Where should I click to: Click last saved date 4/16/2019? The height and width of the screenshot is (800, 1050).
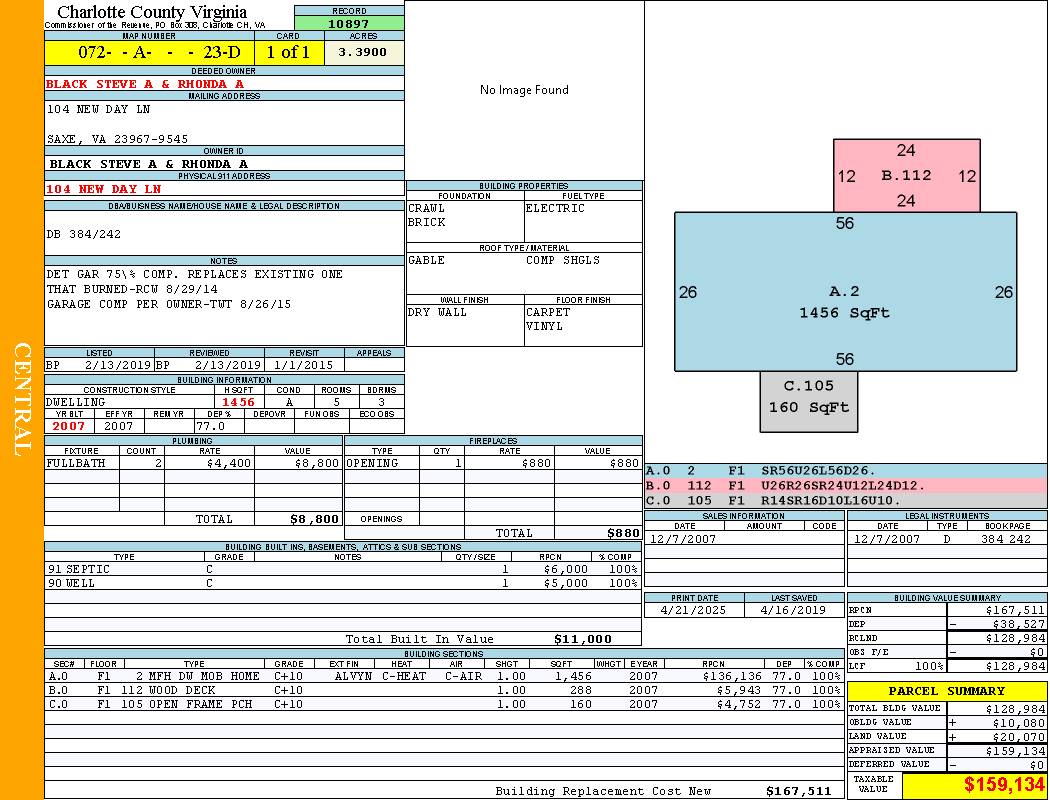click(793, 611)
